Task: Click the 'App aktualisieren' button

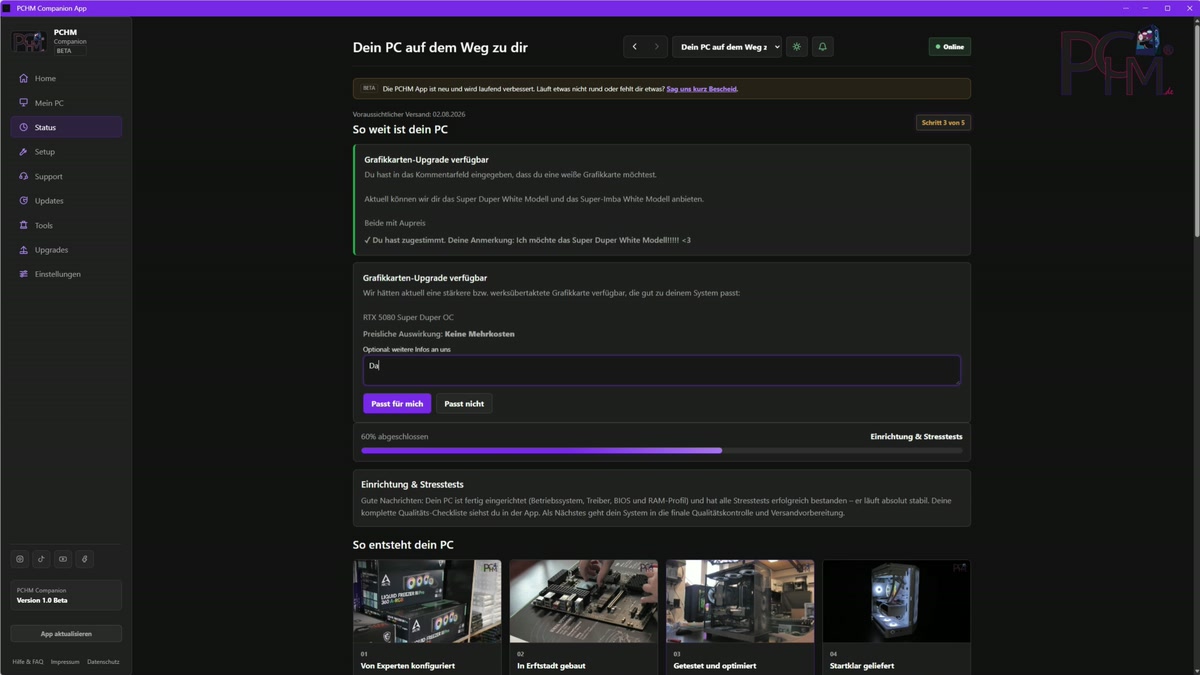Action: pyautogui.click(x=66, y=634)
